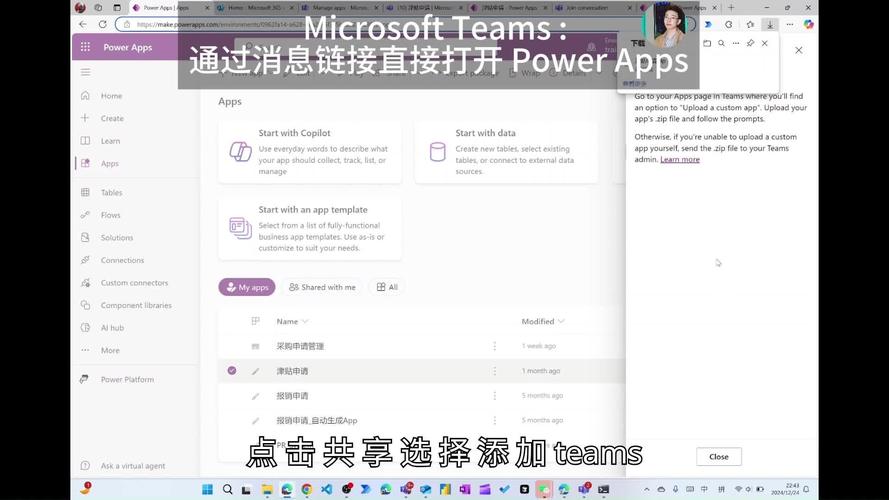Deselect the 津贴申请 row checkbox
This screenshot has width=889, height=500.
pyautogui.click(x=232, y=371)
